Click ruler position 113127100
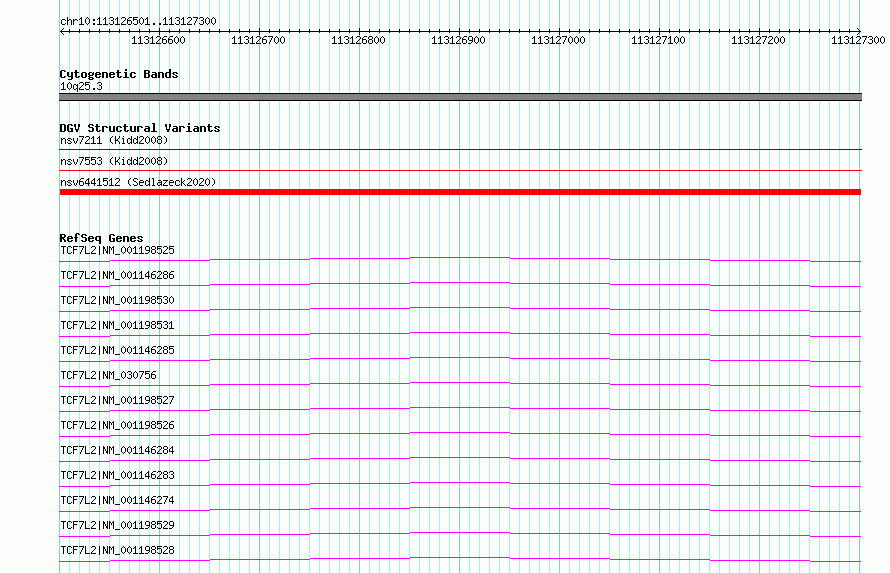 [x=658, y=40]
